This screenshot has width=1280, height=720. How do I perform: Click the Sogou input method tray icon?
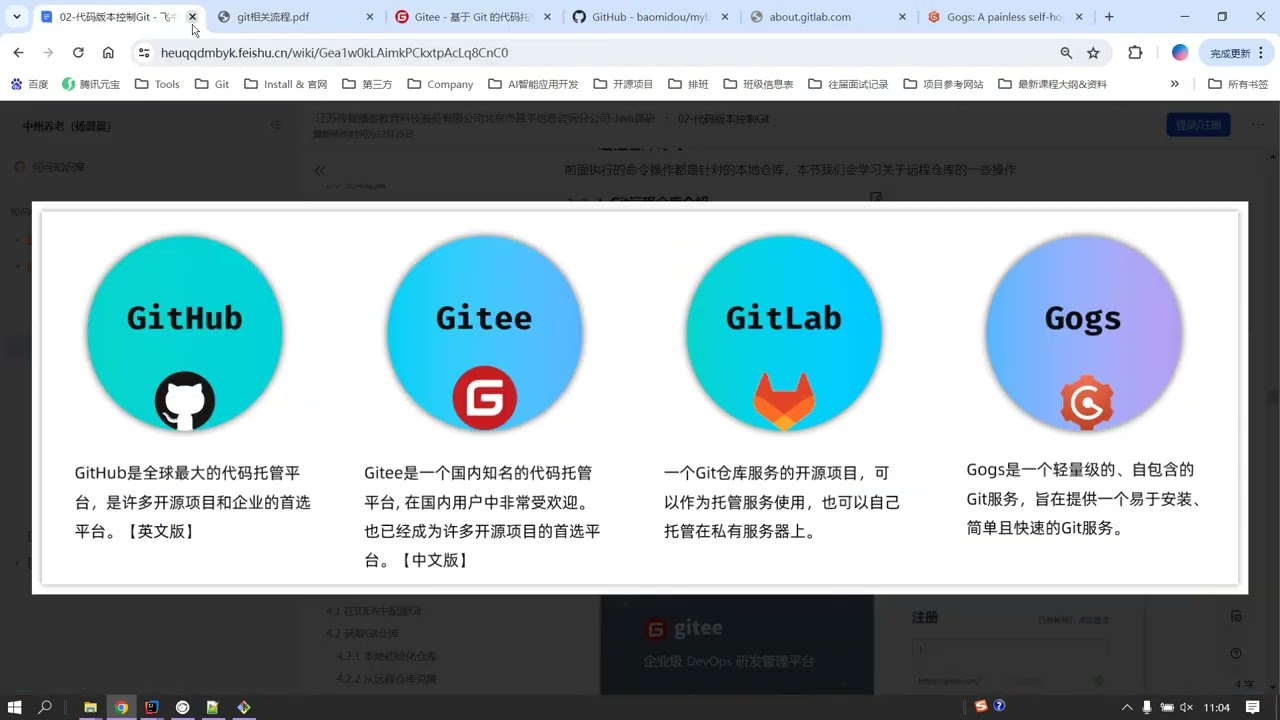(981, 706)
